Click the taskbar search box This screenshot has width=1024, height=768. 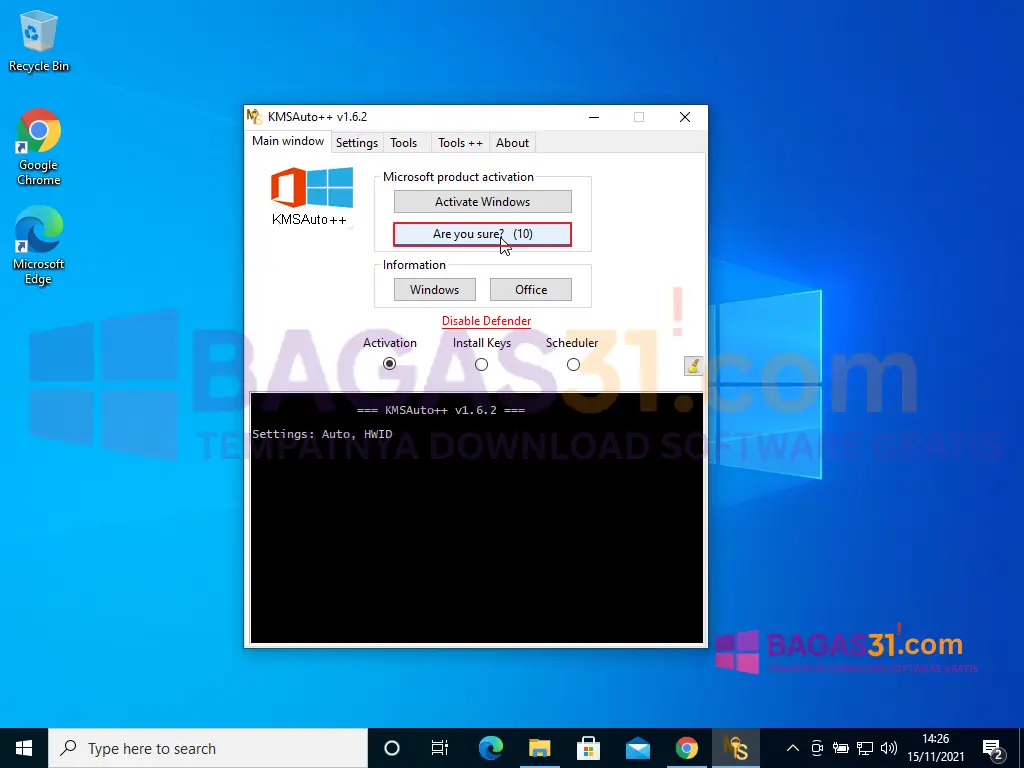pyautogui.click(x=208, y=748)
